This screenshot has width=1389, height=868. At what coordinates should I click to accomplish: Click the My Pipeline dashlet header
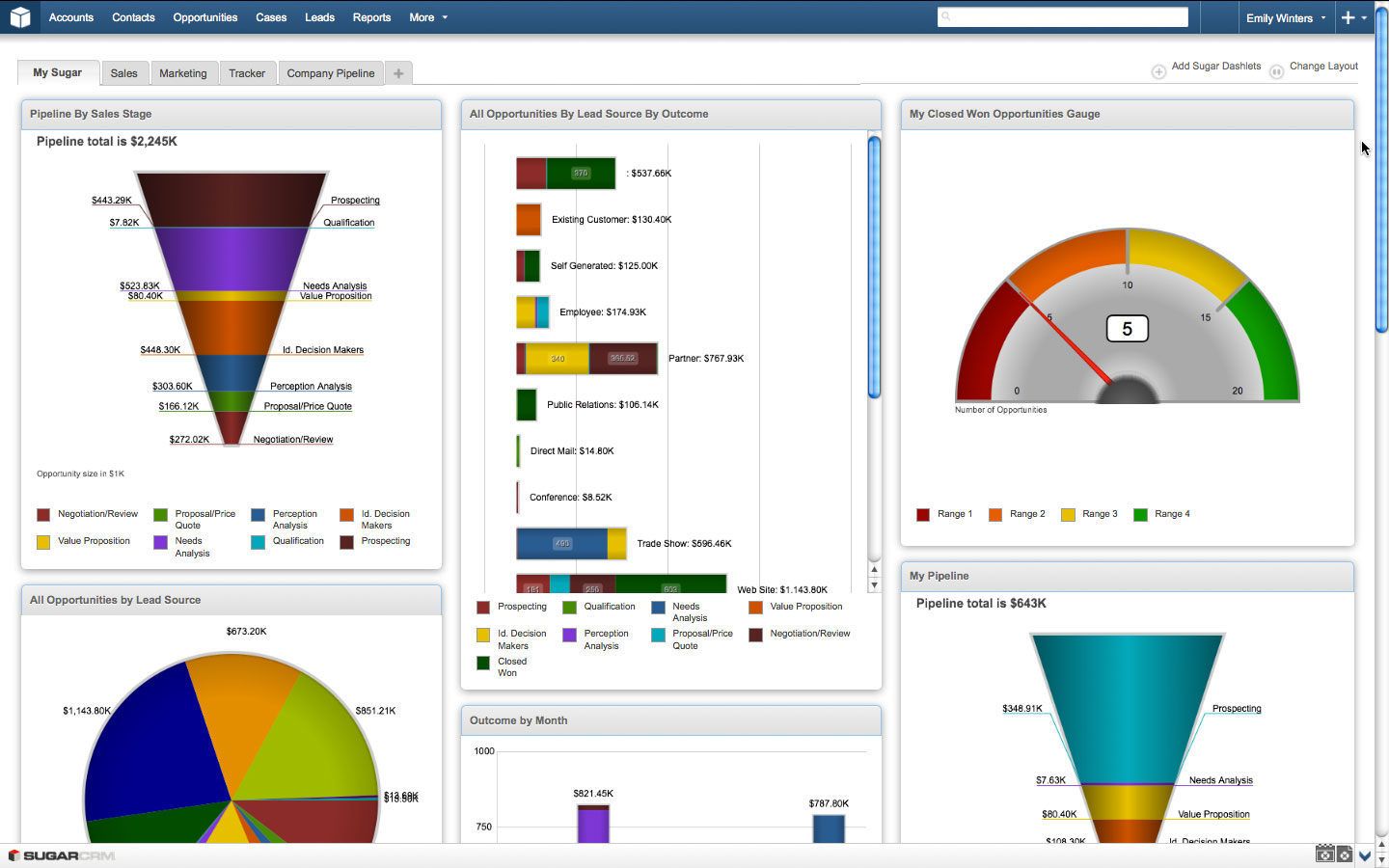tap(1127, 576)
